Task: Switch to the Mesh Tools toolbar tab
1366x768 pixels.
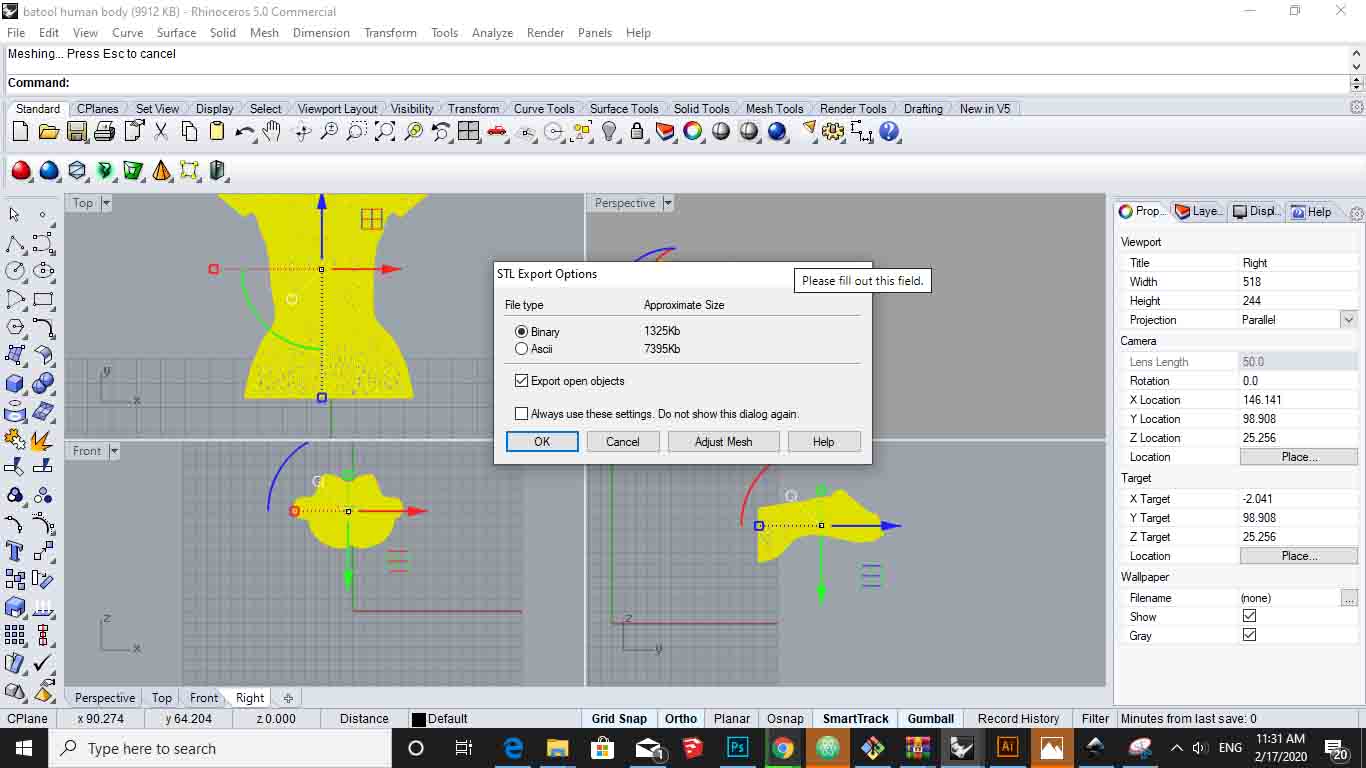Action: pos(774,108)
